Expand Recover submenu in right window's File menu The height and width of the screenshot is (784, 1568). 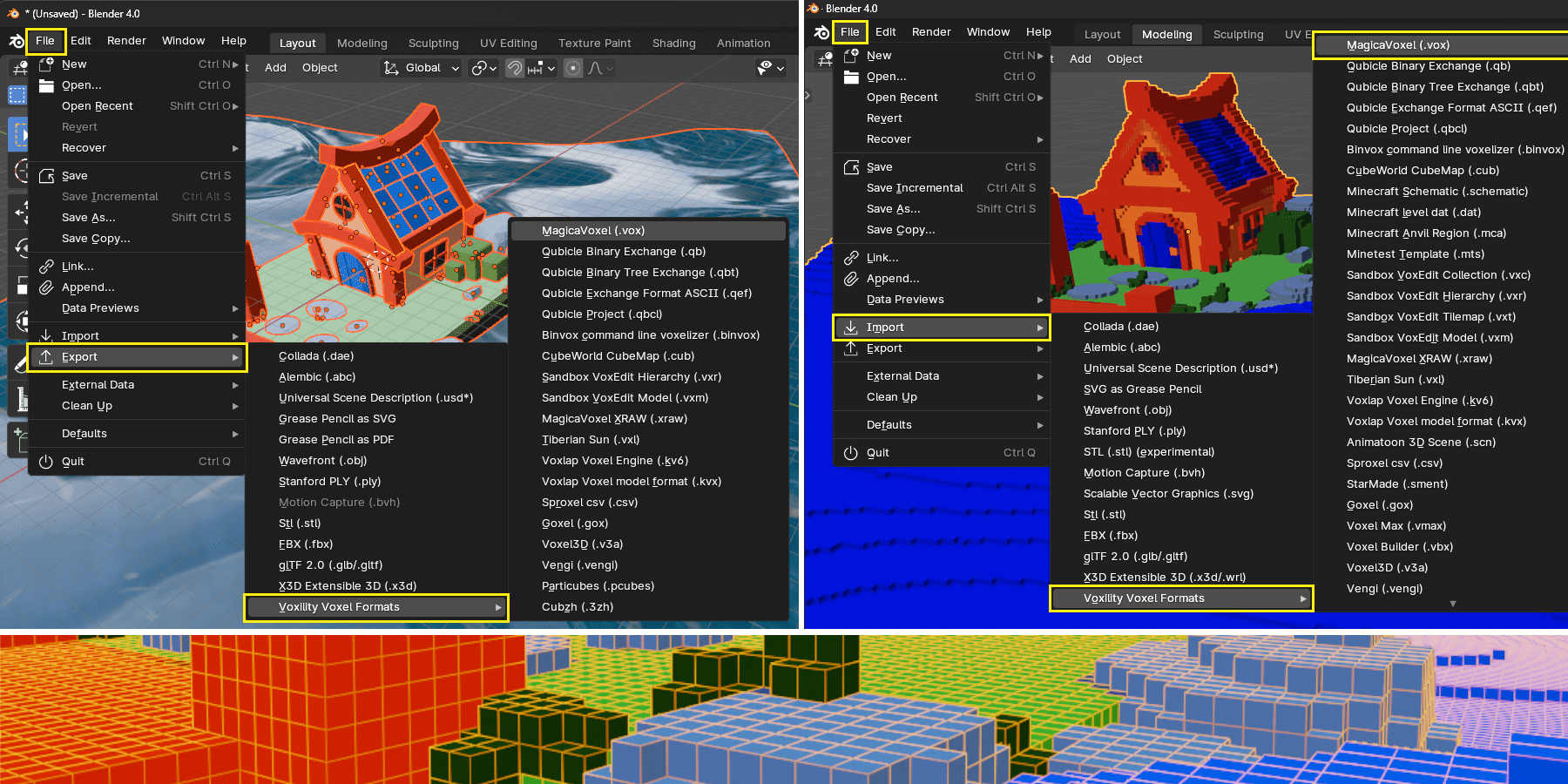point(943,139)
